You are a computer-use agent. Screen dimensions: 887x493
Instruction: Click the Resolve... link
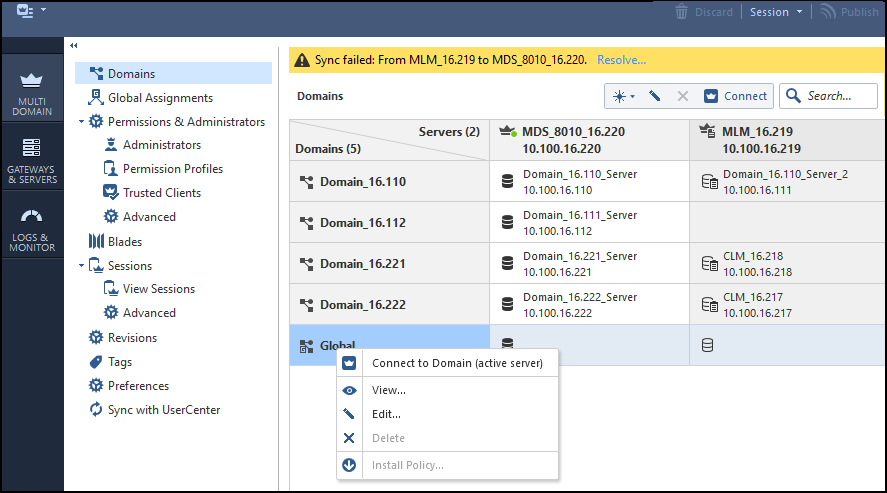point(621,60)
